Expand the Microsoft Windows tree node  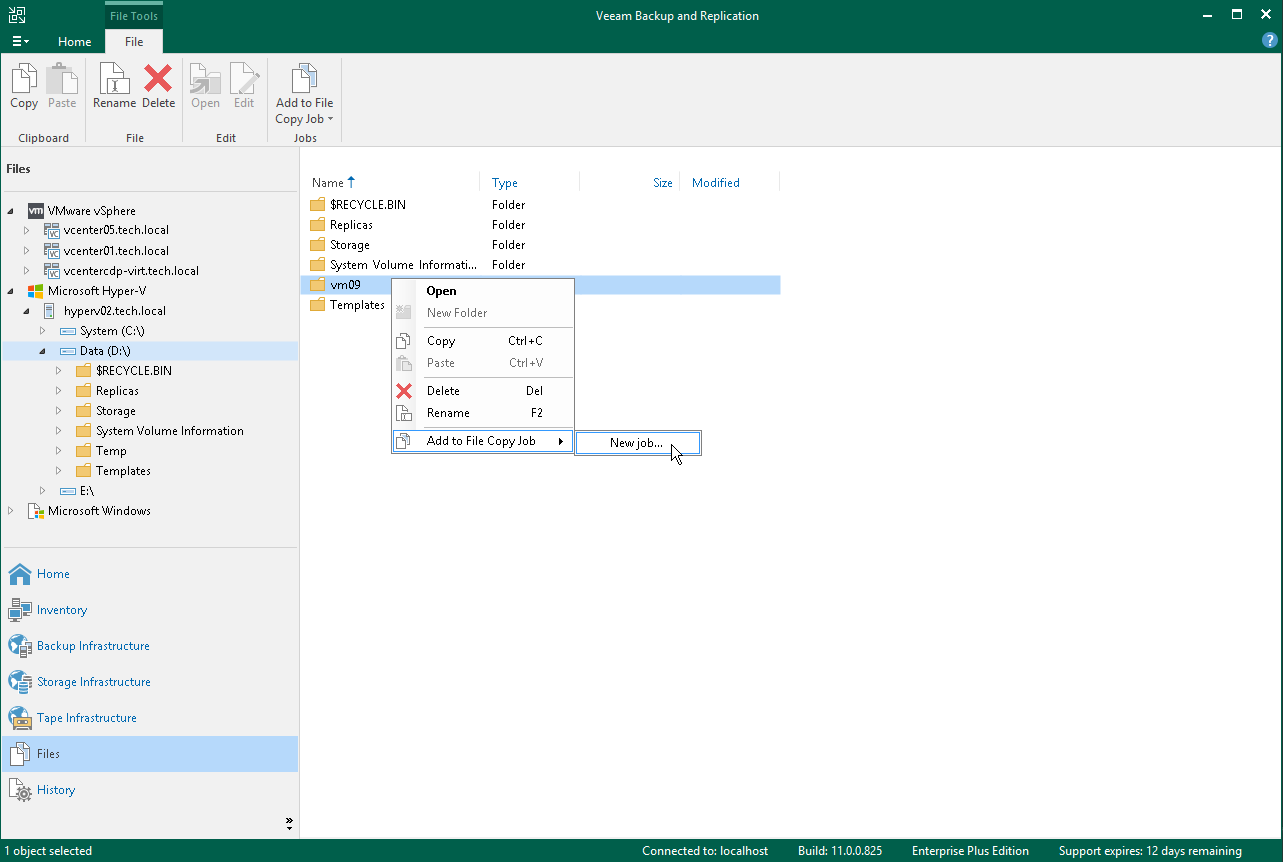[x=11, y=511]
